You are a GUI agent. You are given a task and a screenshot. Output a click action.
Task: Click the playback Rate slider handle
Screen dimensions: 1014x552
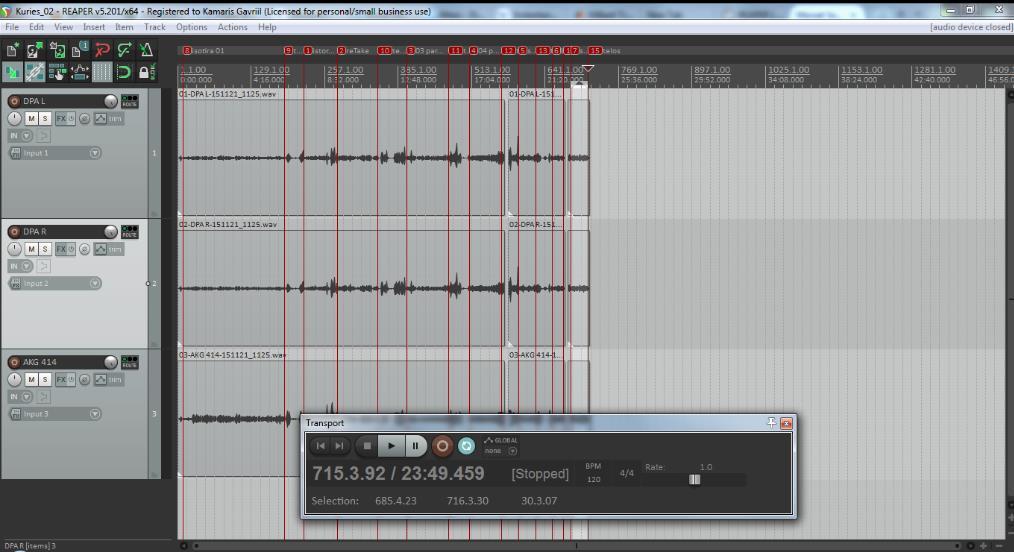click(695, 480)
